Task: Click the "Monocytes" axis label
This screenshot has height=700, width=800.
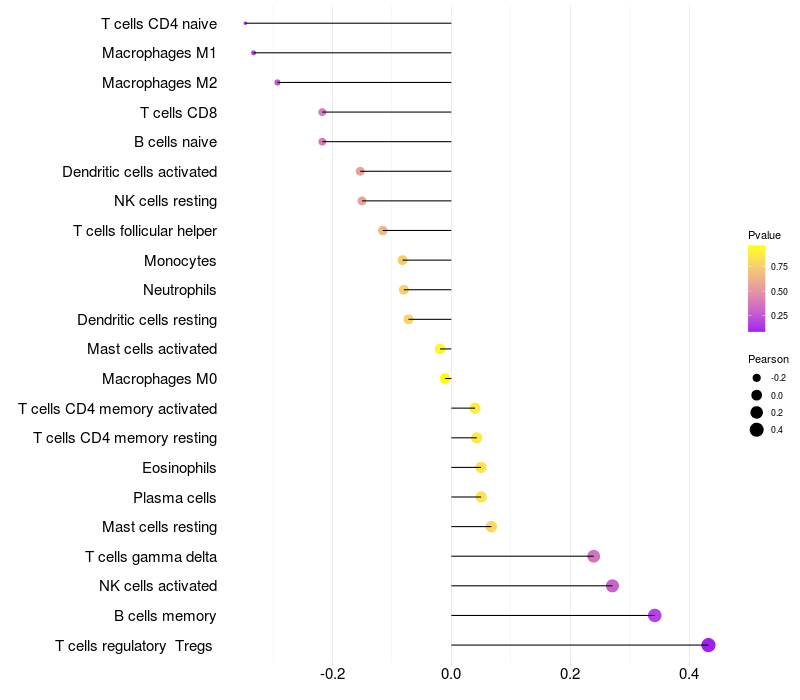Action: [x=180, y=261]
